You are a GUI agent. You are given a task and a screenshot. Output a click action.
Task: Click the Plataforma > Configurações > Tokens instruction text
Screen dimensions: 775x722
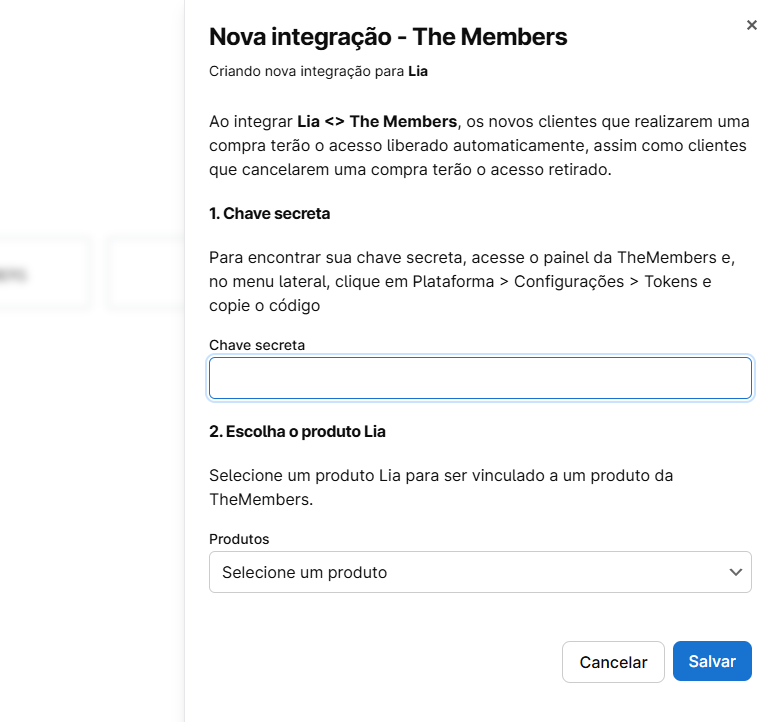click(x=560, y=282)
